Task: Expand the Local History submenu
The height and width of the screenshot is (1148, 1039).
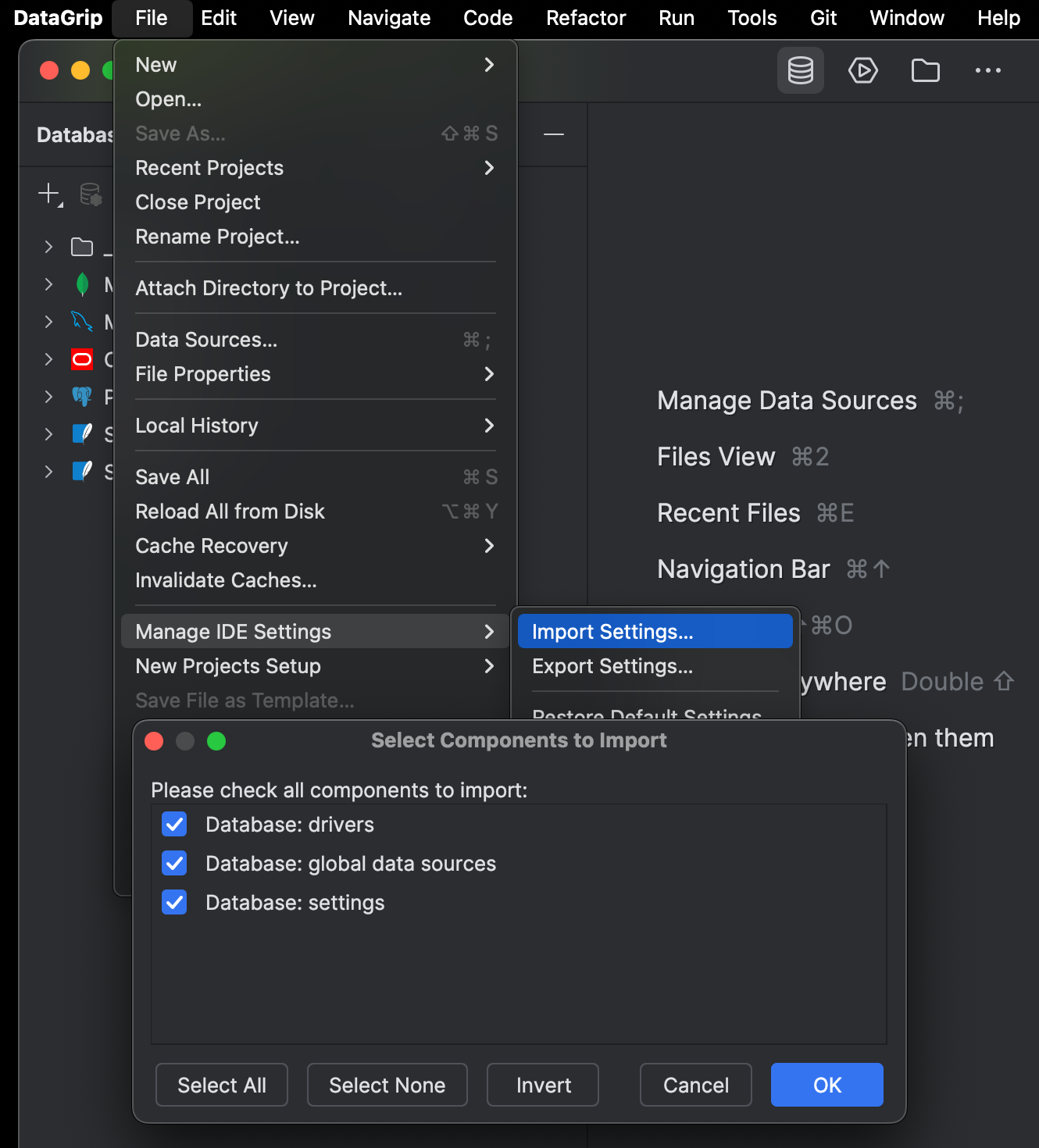Action: click(x=489, y=426)
